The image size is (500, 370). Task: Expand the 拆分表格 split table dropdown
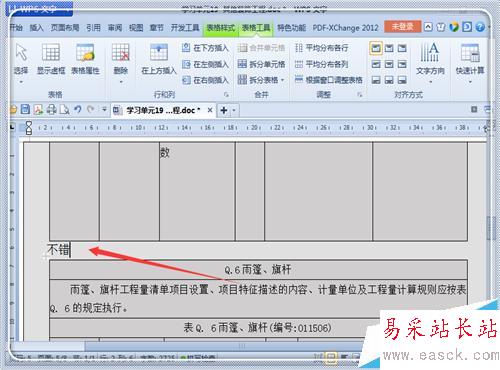click(282, 80)
